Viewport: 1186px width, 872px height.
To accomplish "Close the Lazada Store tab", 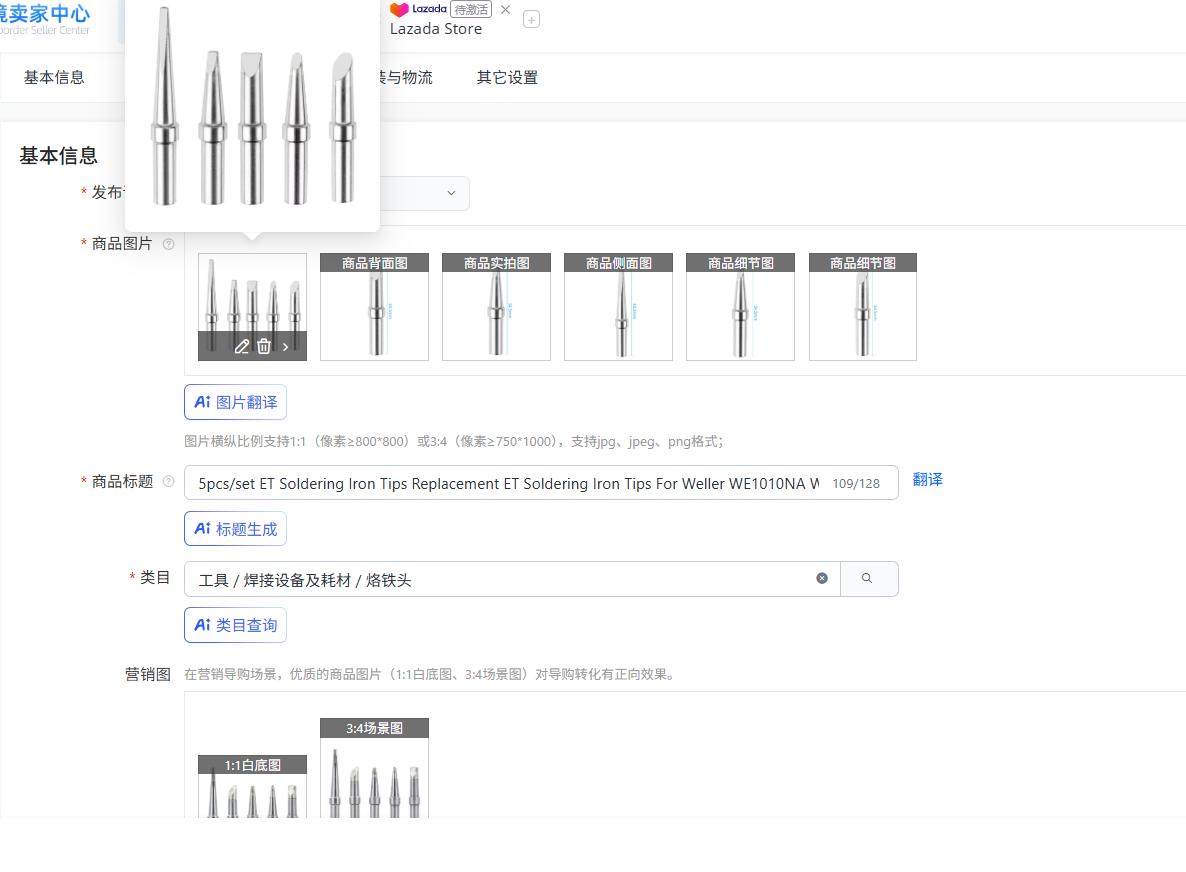I will [506, 10].
